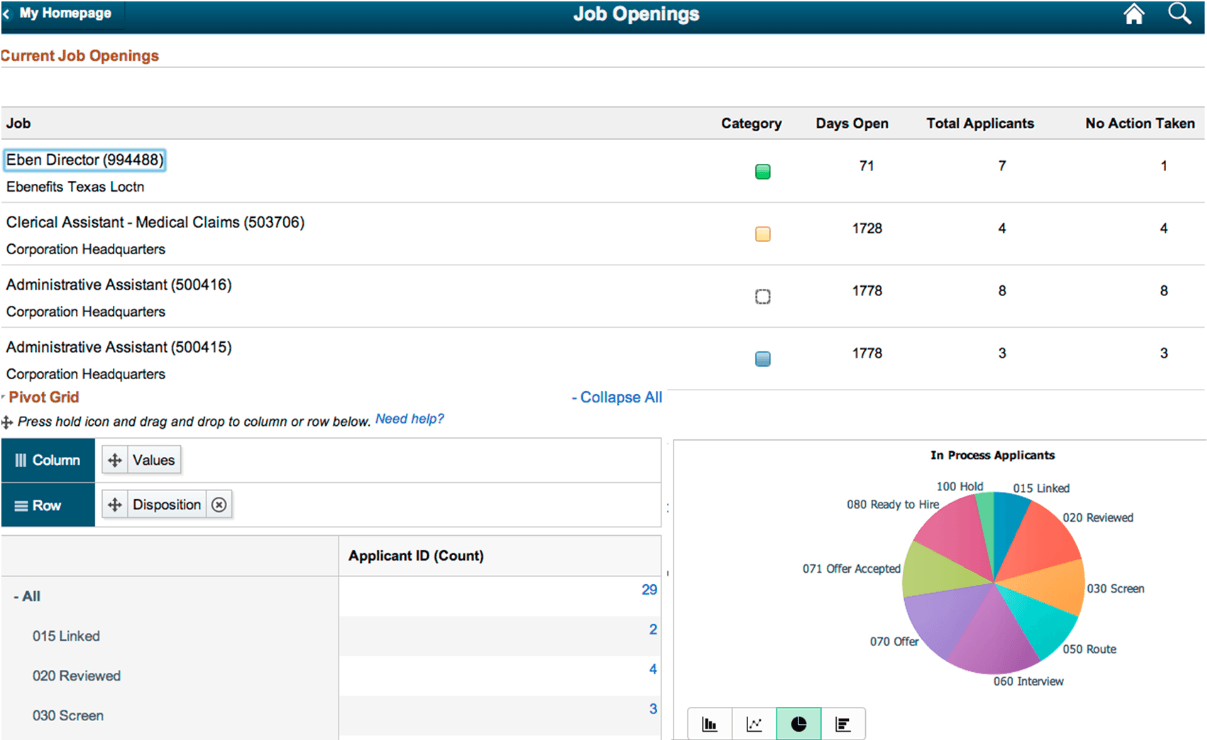Open the Home page icon
The height and width of the screenshot is (740, 1207).
(1133, 14)
